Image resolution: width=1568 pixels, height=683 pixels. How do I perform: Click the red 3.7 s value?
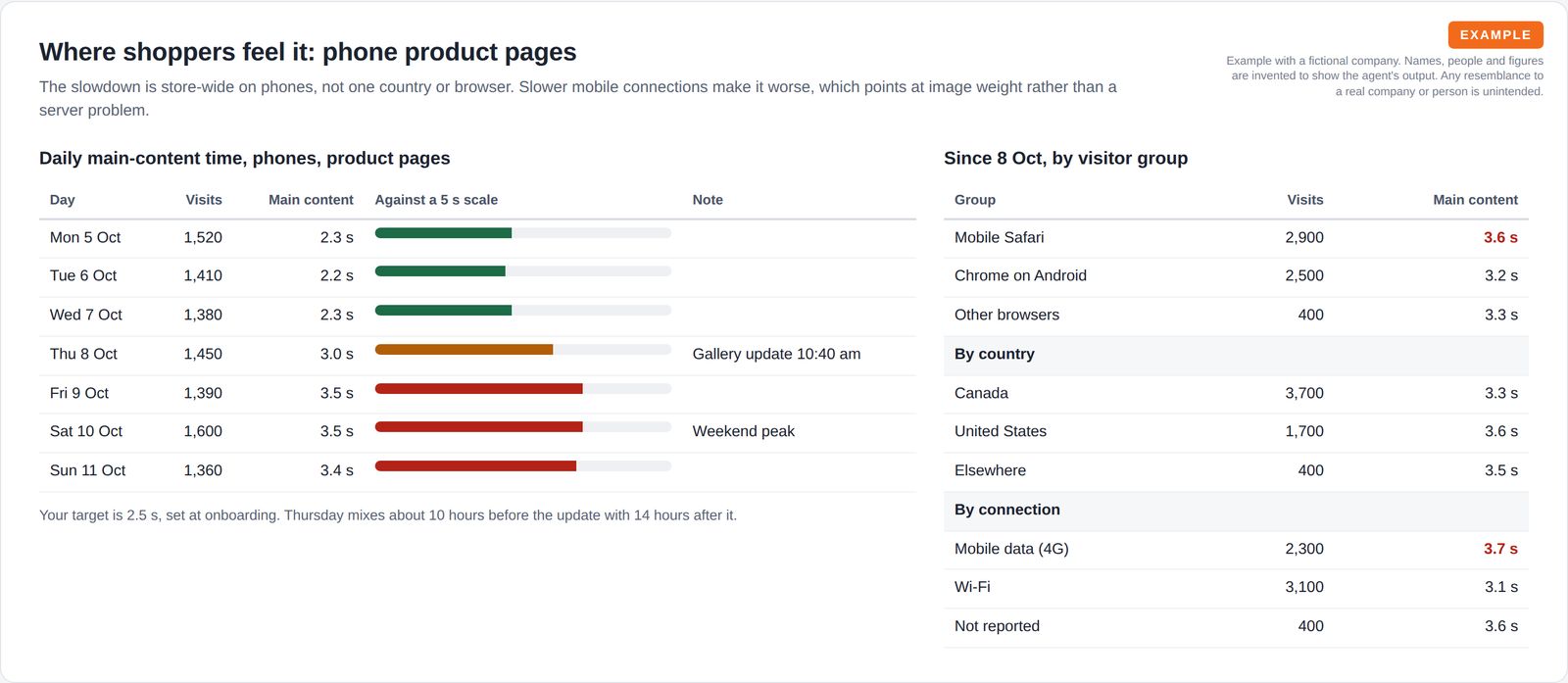tap(1500, 549)
